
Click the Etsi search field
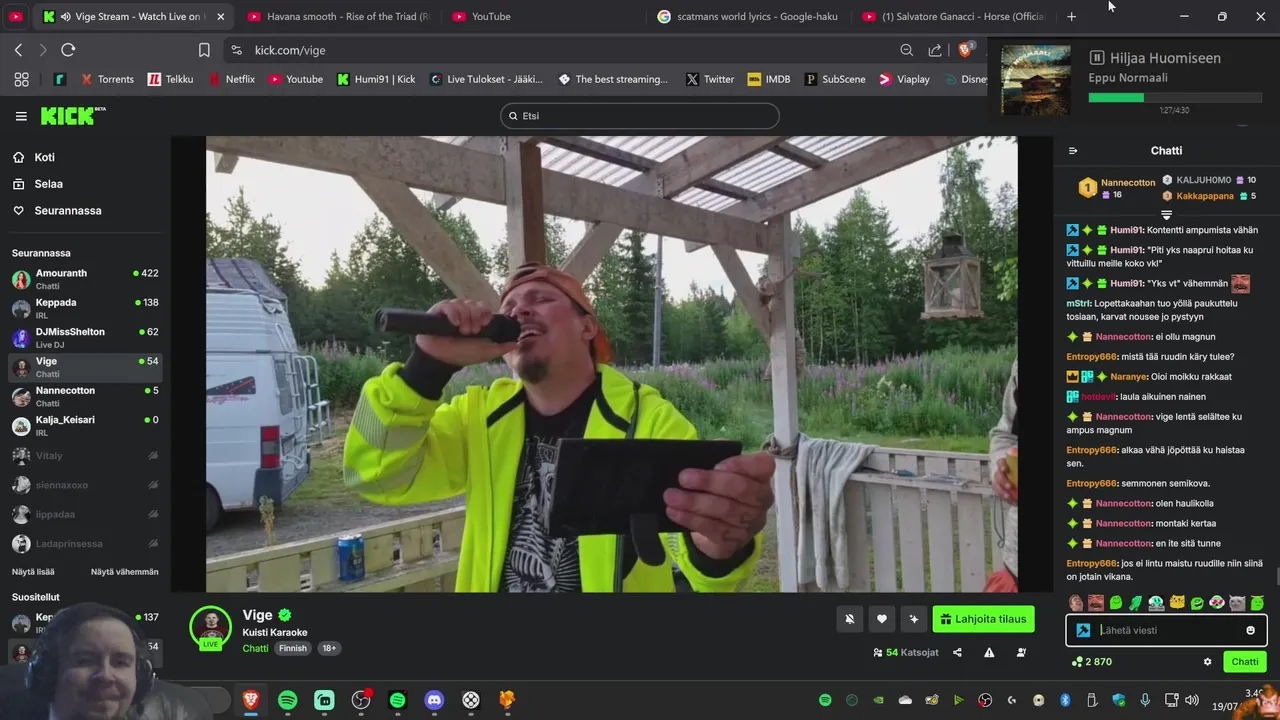coord(640,116)
